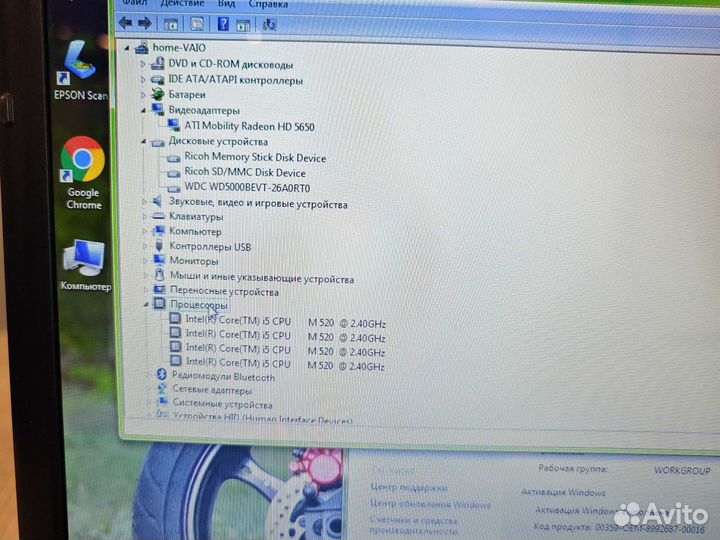Select the Процессоры label text

[x=199, y=304]
